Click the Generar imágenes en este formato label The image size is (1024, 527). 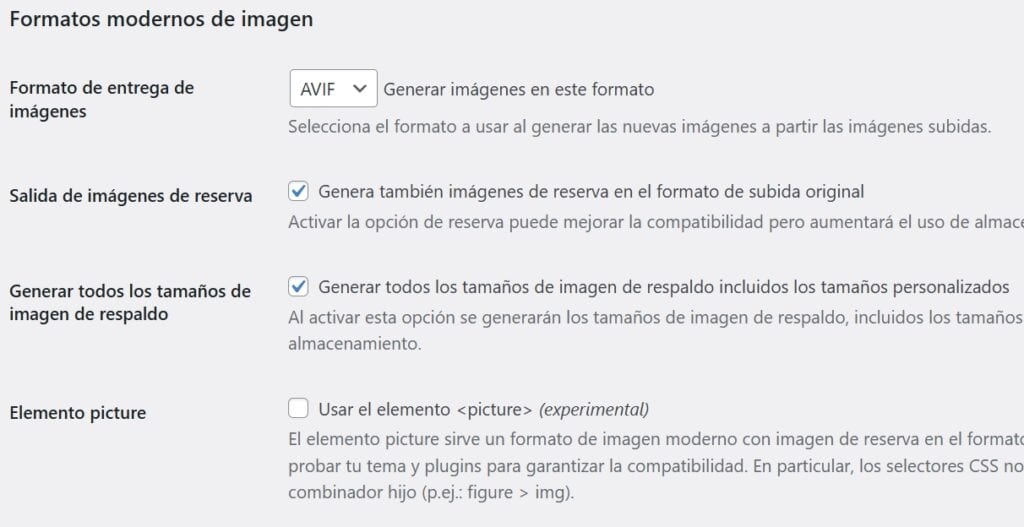pyautogui.click(x=519, y=89)
